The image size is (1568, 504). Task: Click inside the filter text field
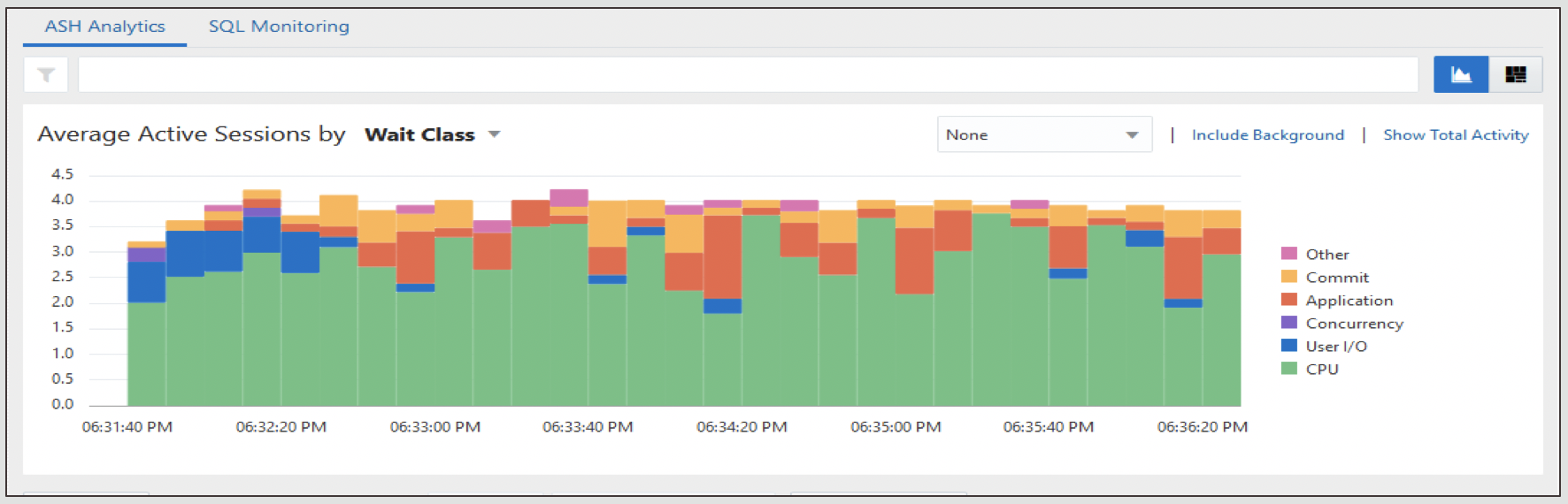point(748,75)
